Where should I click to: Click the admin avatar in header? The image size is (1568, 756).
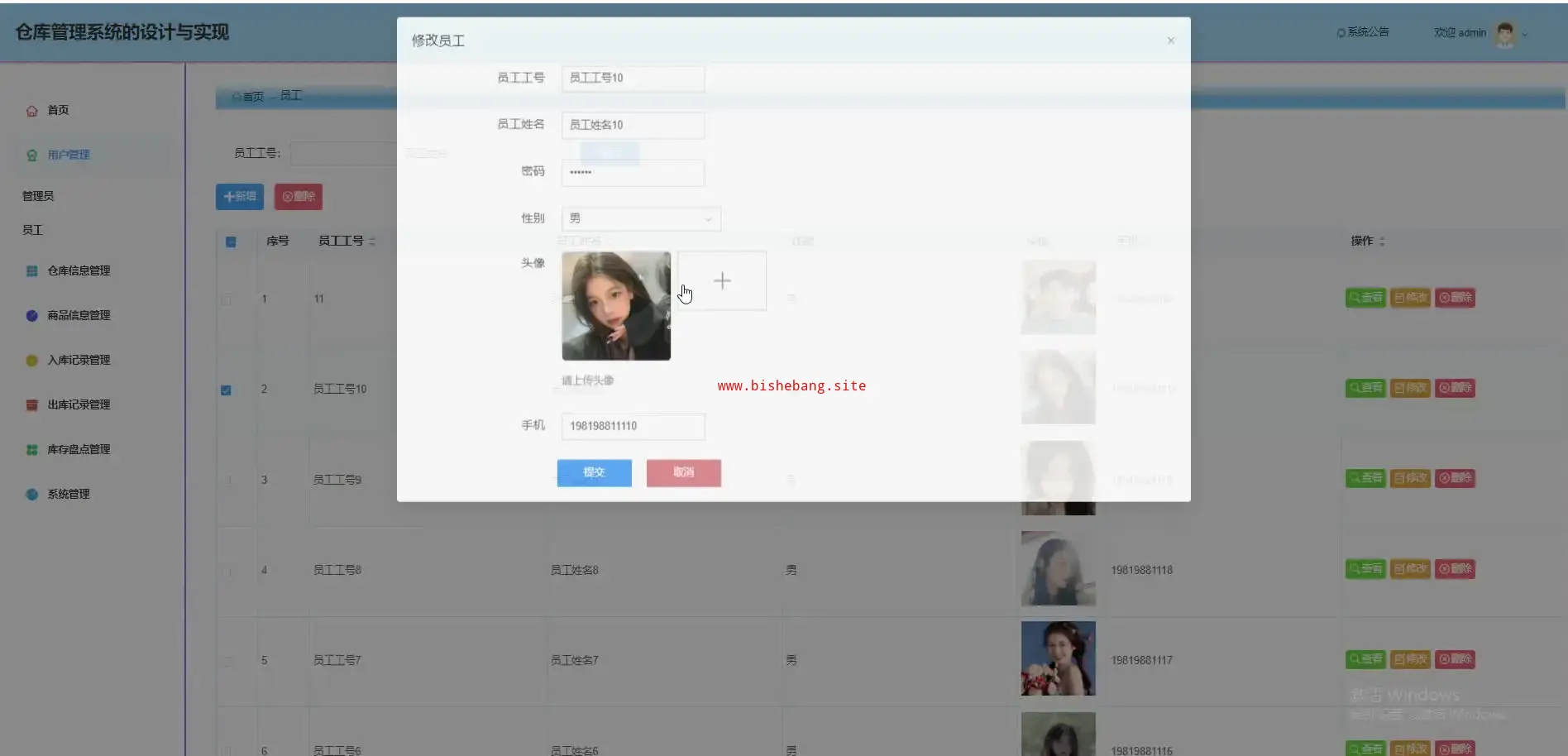point(1505,33)
